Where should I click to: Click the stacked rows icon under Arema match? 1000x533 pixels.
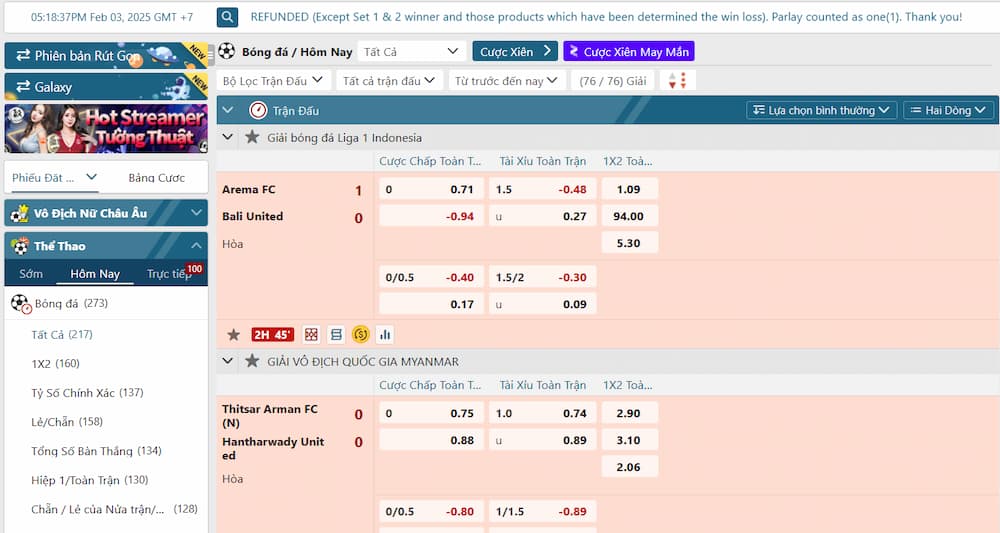[336, 335]
